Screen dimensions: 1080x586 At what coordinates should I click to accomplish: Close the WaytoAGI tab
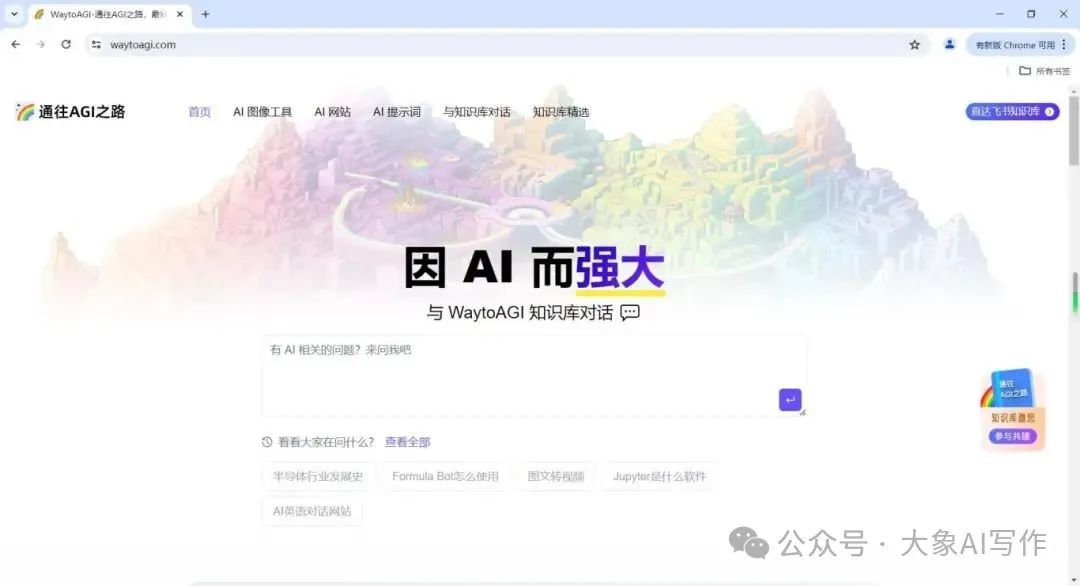coord(180,14)
